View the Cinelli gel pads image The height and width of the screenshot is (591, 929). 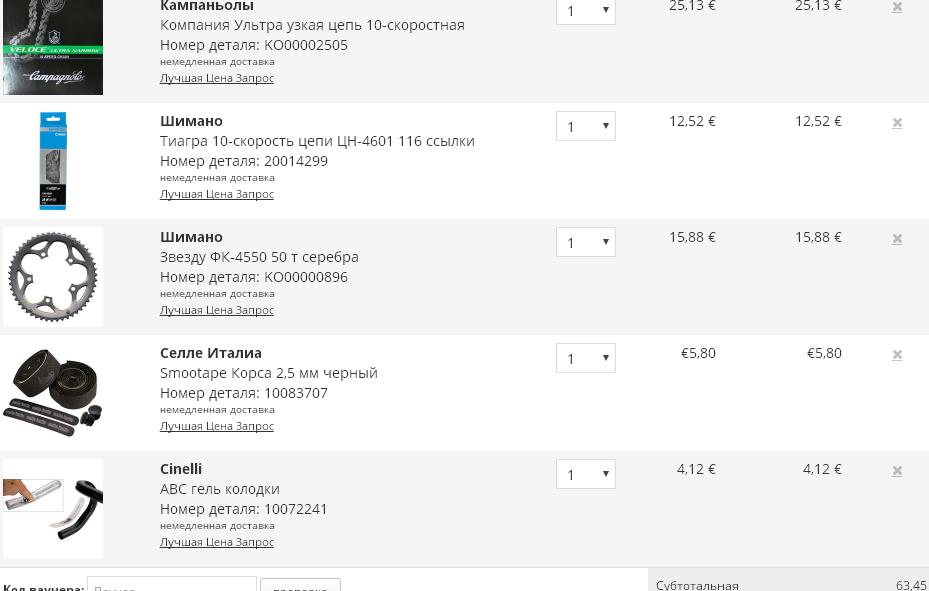point(53,509)
